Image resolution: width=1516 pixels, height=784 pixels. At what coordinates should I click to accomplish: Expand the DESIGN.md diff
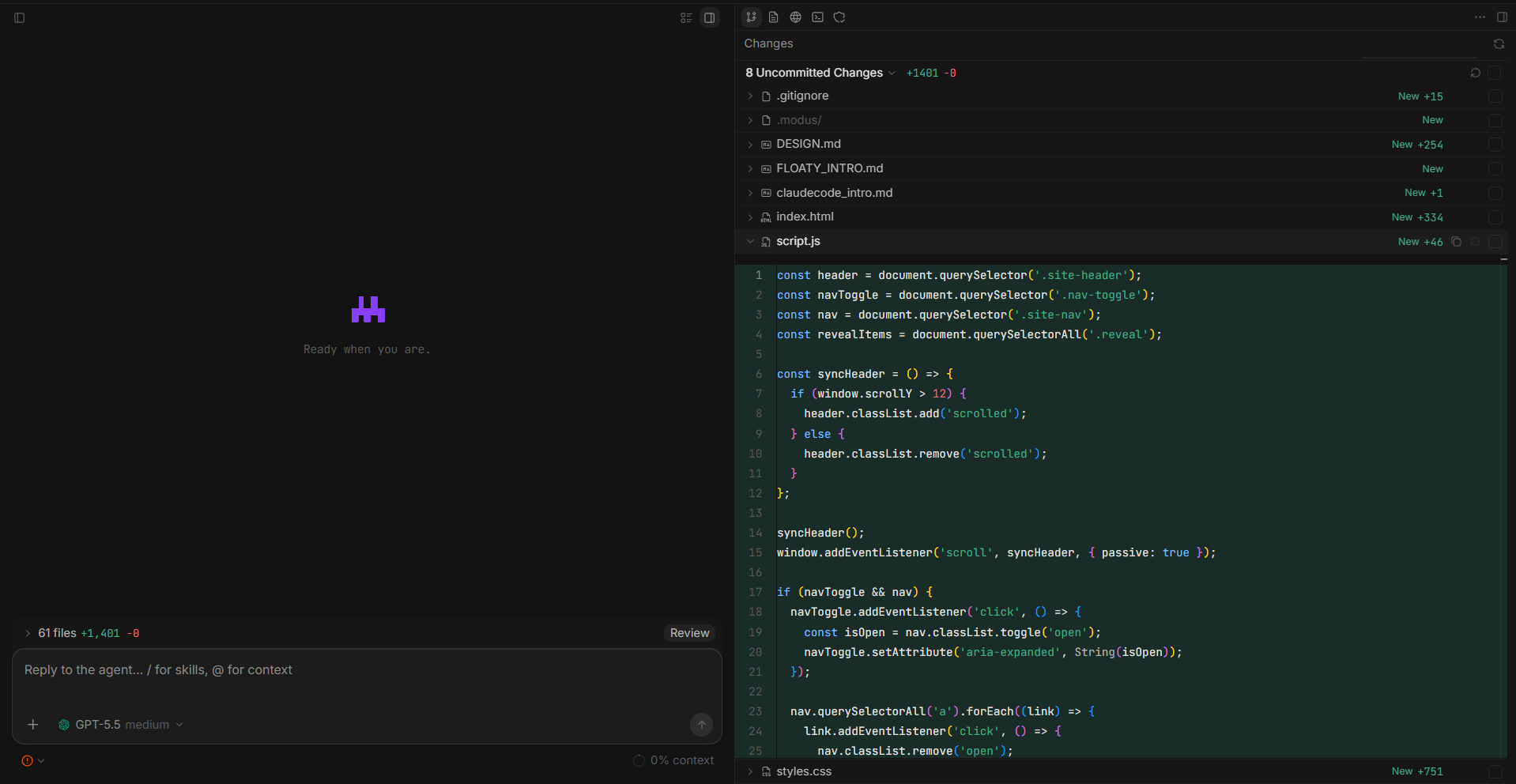tap(750, 145)
